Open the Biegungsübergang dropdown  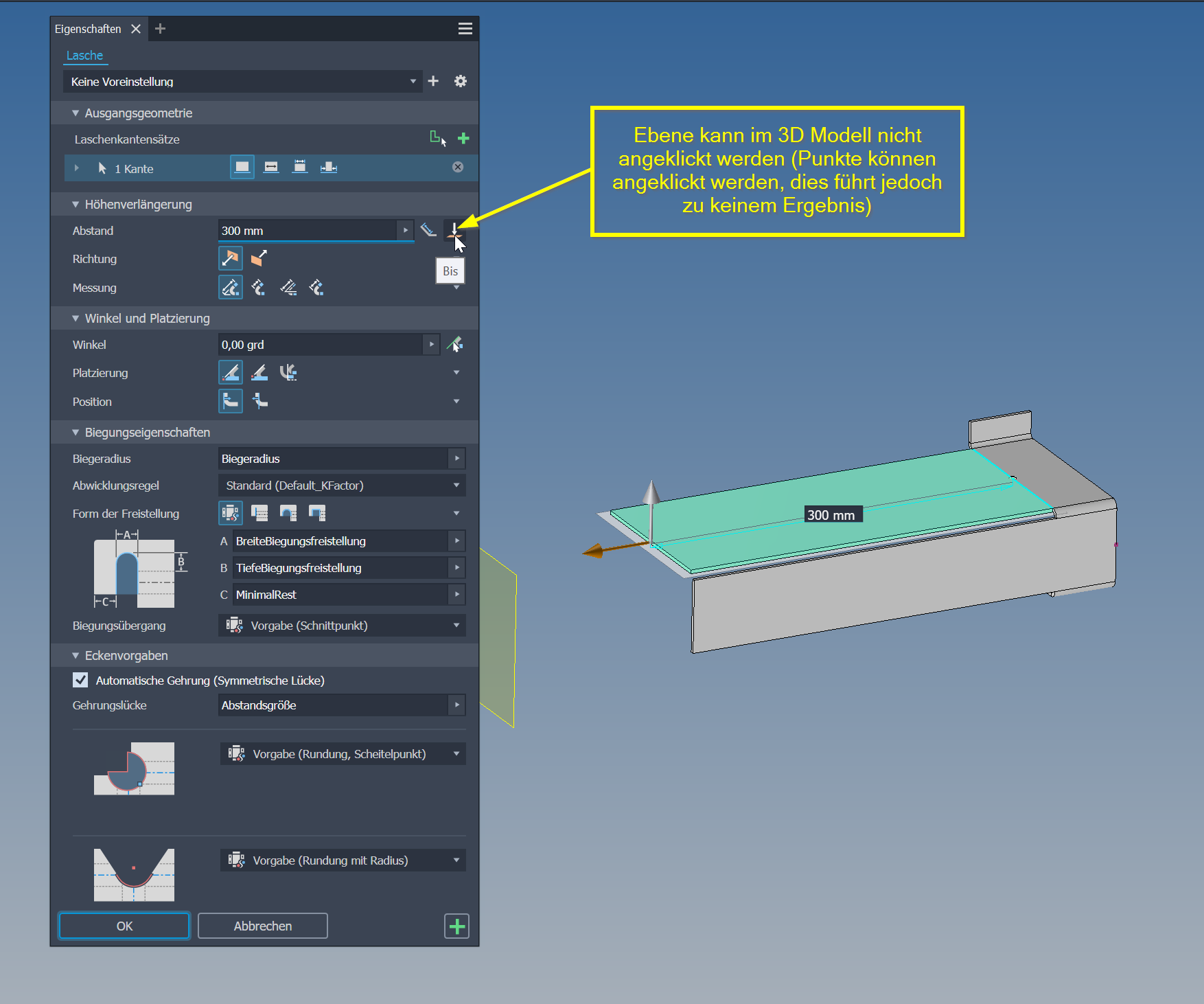[342, 626]
